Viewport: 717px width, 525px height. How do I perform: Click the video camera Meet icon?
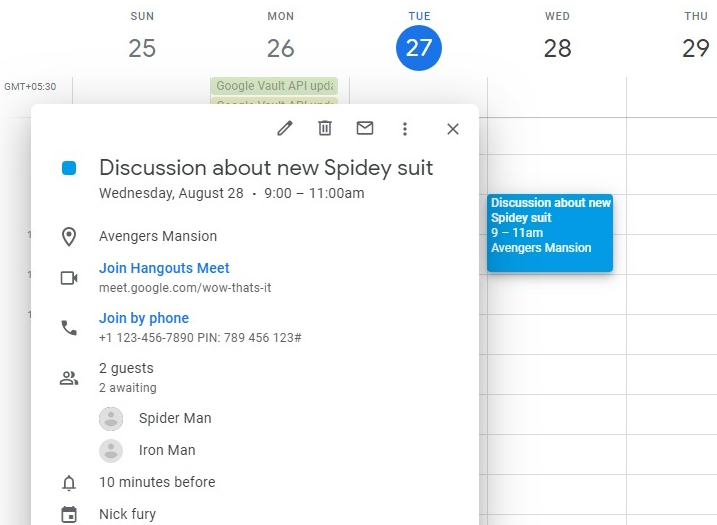coord(69,277)
